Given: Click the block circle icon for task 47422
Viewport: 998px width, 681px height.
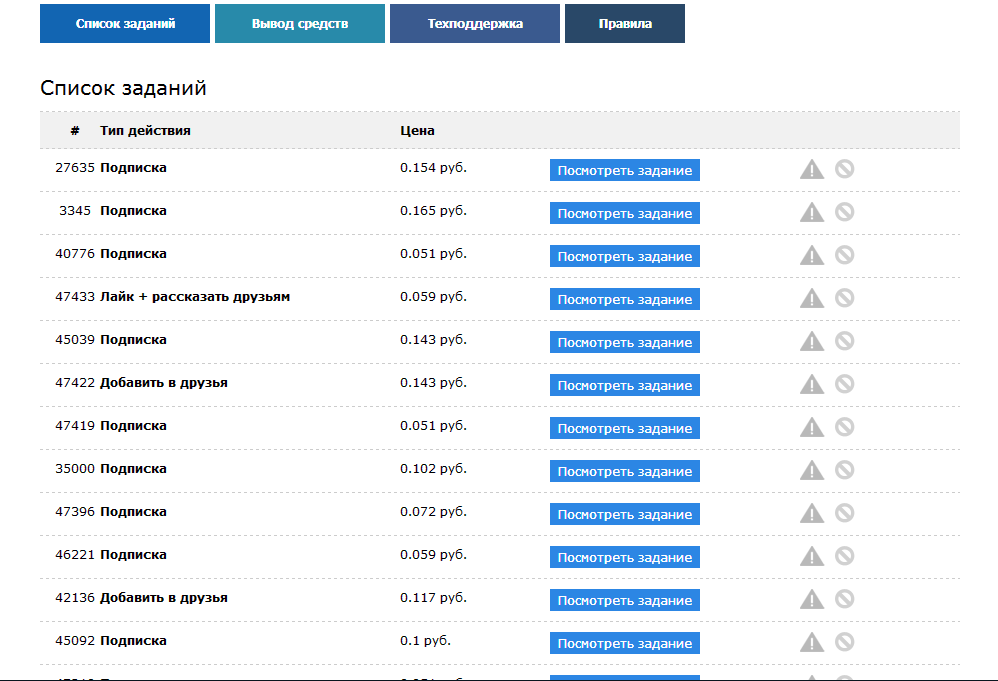Looking at the screenshot, I should pos(845,384).
